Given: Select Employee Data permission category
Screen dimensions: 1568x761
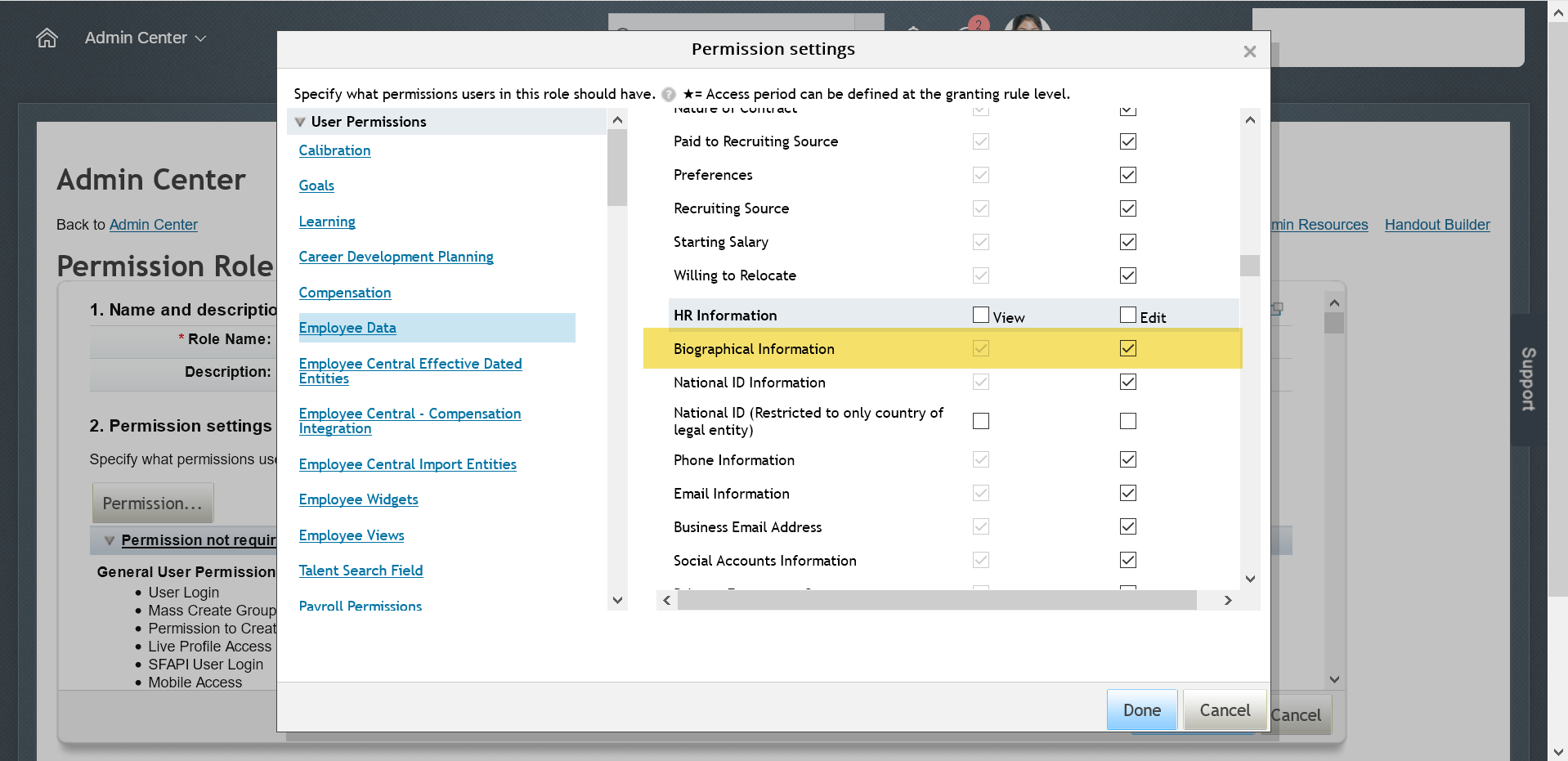Looking at the screenshot, I should tap(347, 328).
